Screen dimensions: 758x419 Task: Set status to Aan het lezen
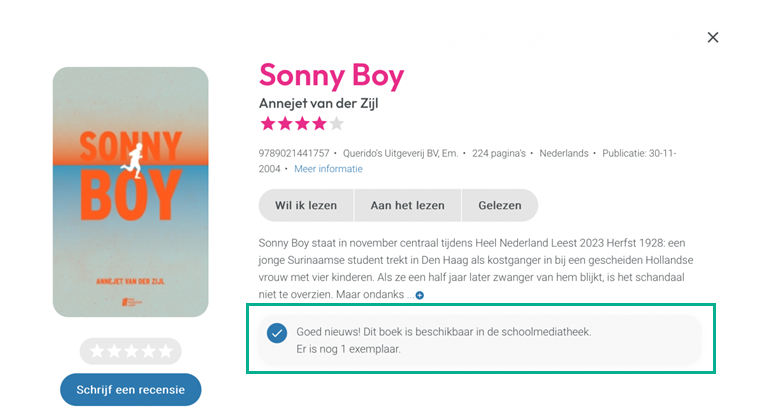[407, 205]
